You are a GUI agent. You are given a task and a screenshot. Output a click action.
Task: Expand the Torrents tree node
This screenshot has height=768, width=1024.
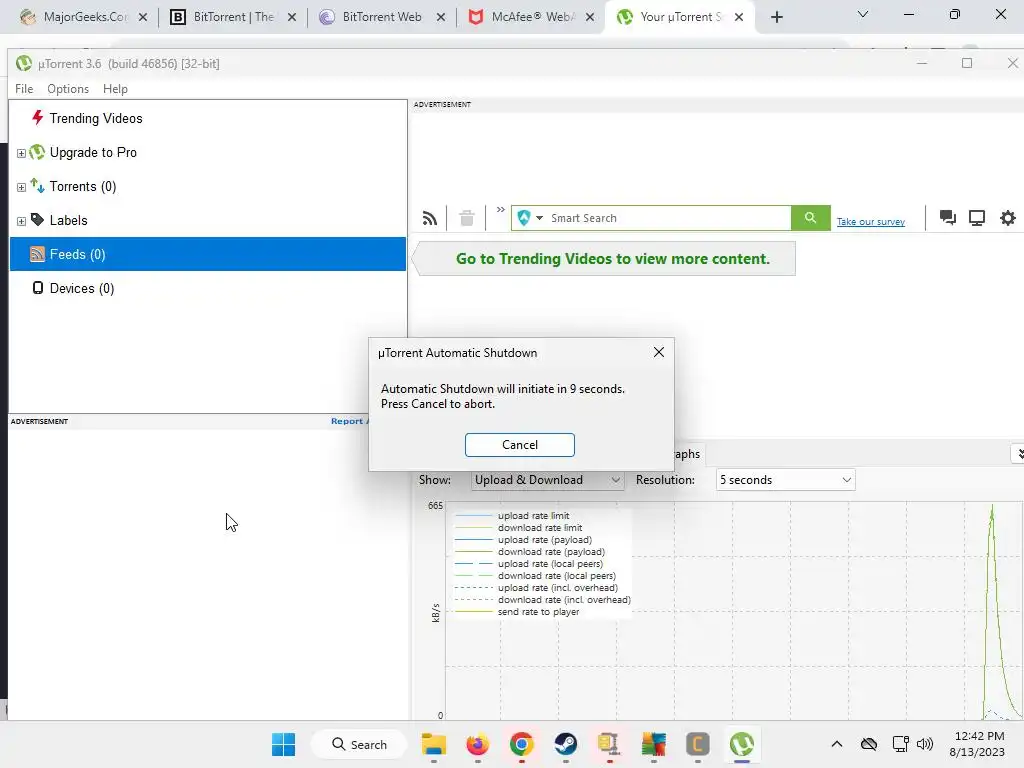click(21, 187)
